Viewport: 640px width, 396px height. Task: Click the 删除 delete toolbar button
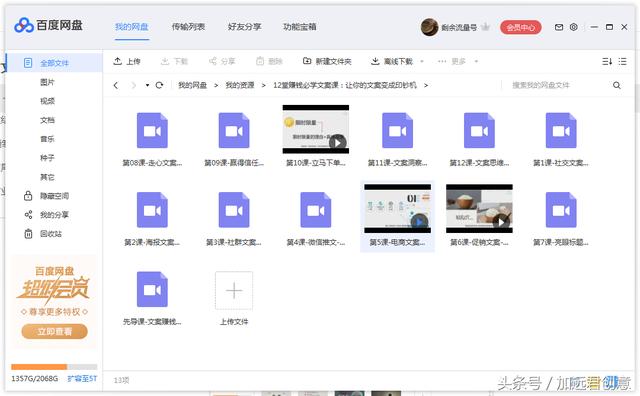(269, 61)
